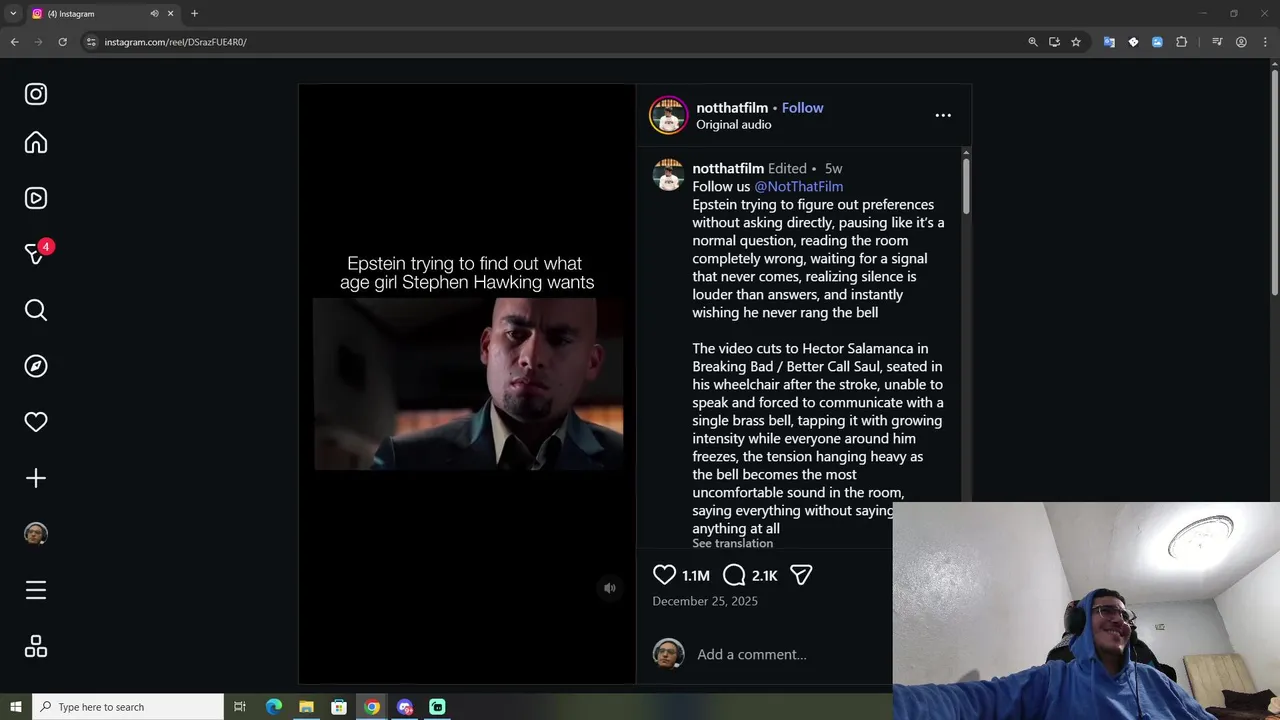Screen dimensions: 1280x720
Task: Open notthatfilm profile from header username
Action: point(732,108)
